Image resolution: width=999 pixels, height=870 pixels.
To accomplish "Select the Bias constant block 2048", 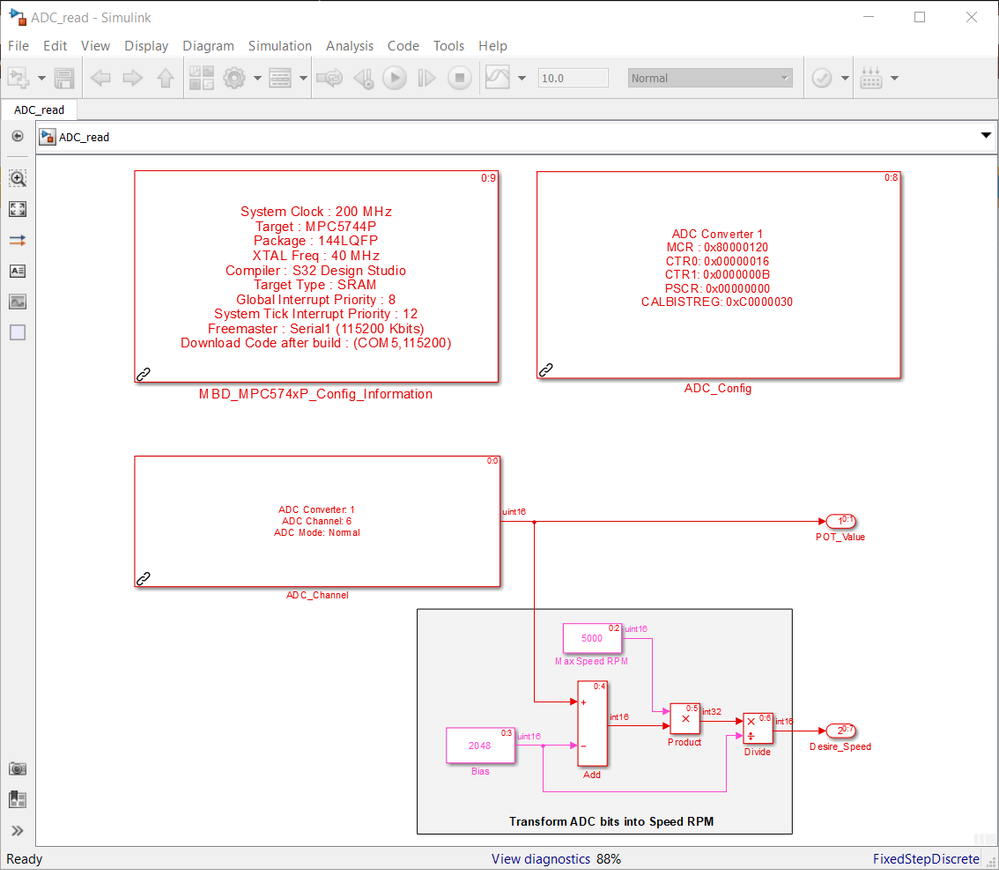I will click(480, 745).
